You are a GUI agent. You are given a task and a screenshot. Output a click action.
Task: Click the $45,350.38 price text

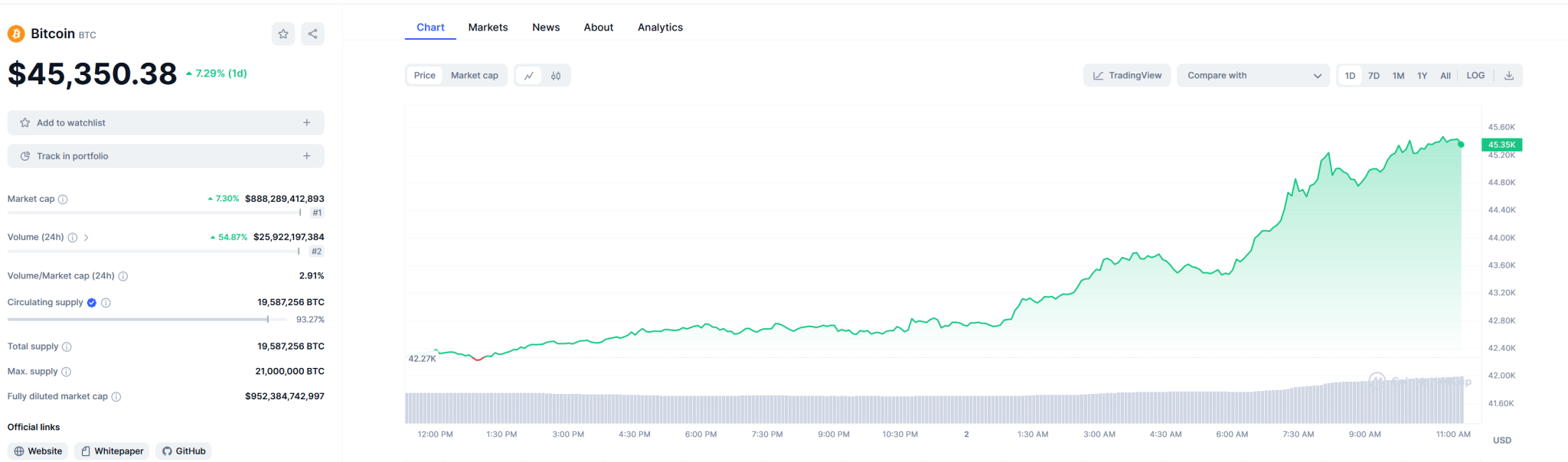point(93,74)
